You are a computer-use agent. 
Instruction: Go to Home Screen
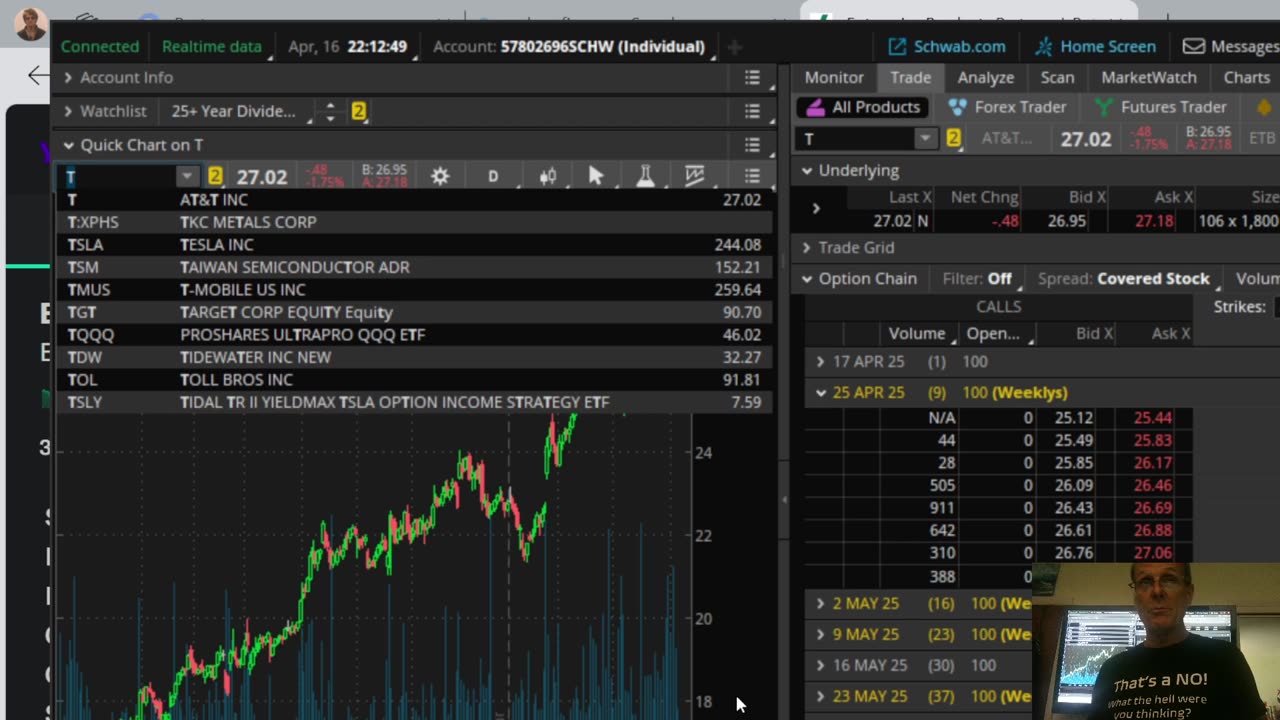point(1095,46)
